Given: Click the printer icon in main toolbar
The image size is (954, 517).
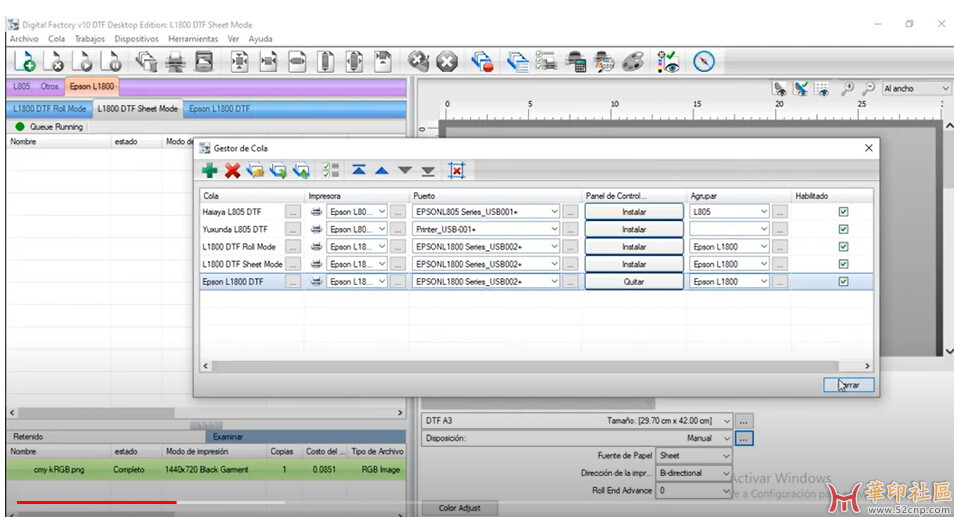Looking at the screenshot, I should tap(175, 62).
